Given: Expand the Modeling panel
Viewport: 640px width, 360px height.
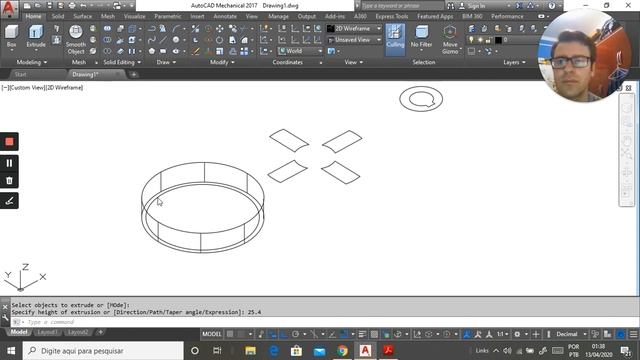Looking at the screenshot, I should pos(31,62).
